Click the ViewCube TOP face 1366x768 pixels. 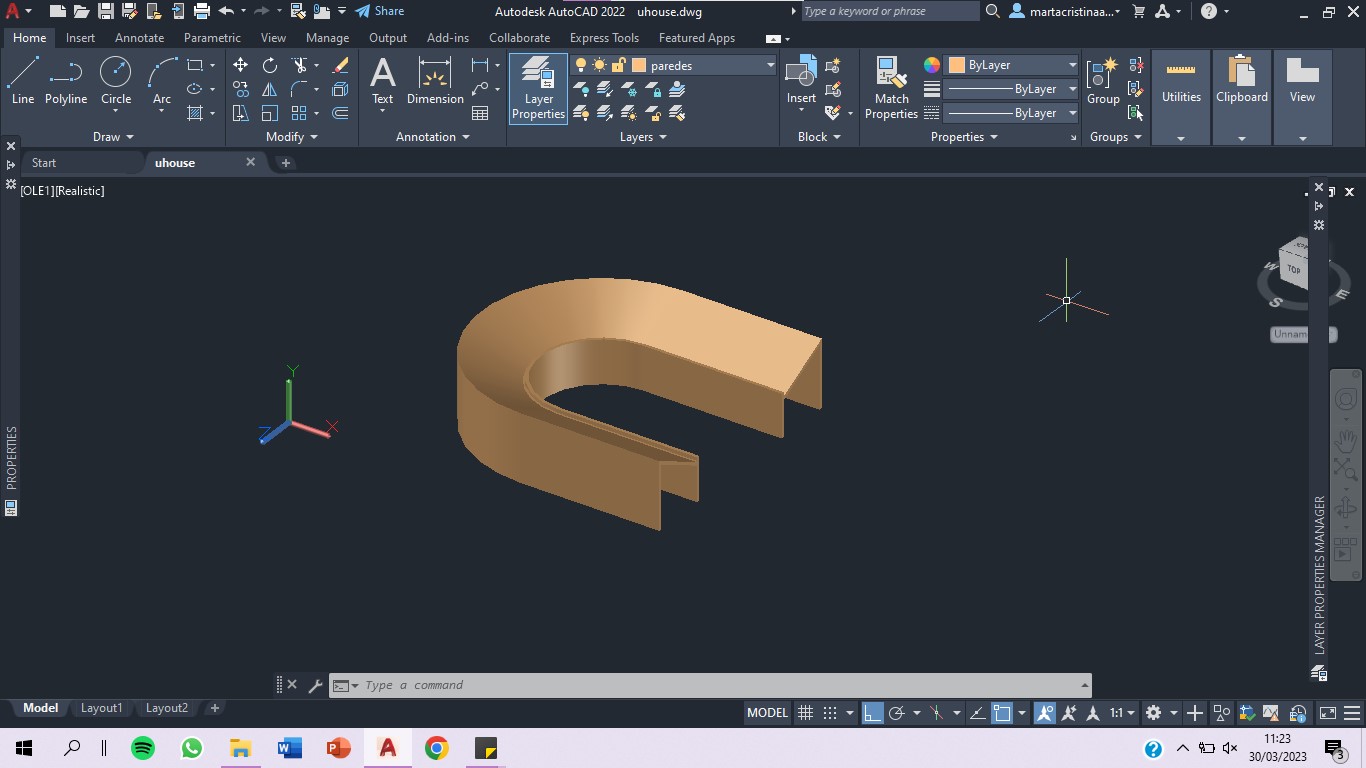1294,270
